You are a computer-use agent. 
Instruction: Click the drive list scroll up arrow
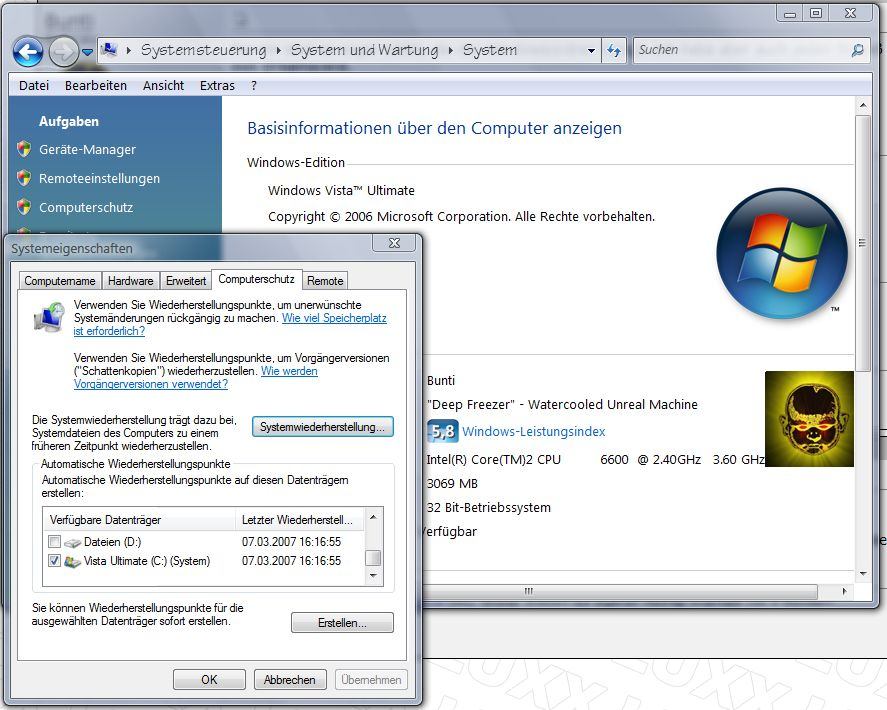point(373,517)
